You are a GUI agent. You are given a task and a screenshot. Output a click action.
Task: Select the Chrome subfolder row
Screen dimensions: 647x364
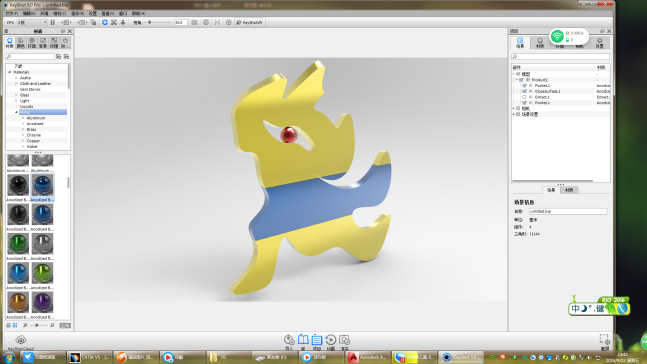[33, 135]
